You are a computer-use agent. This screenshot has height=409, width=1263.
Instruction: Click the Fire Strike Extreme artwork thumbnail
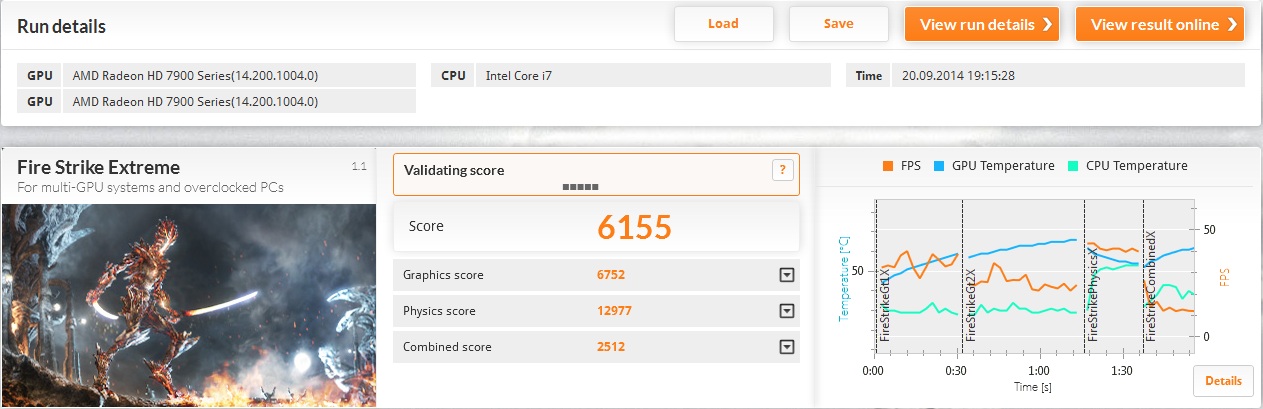189,304
